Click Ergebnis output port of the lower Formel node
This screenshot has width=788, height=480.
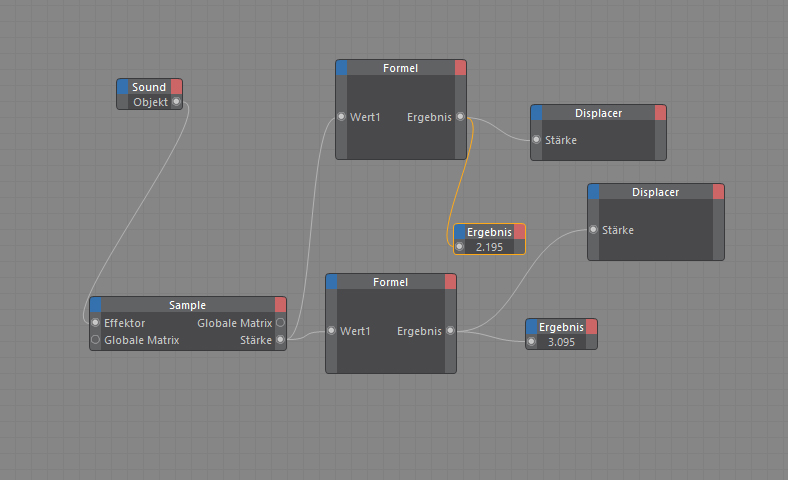tap(450, 331)
